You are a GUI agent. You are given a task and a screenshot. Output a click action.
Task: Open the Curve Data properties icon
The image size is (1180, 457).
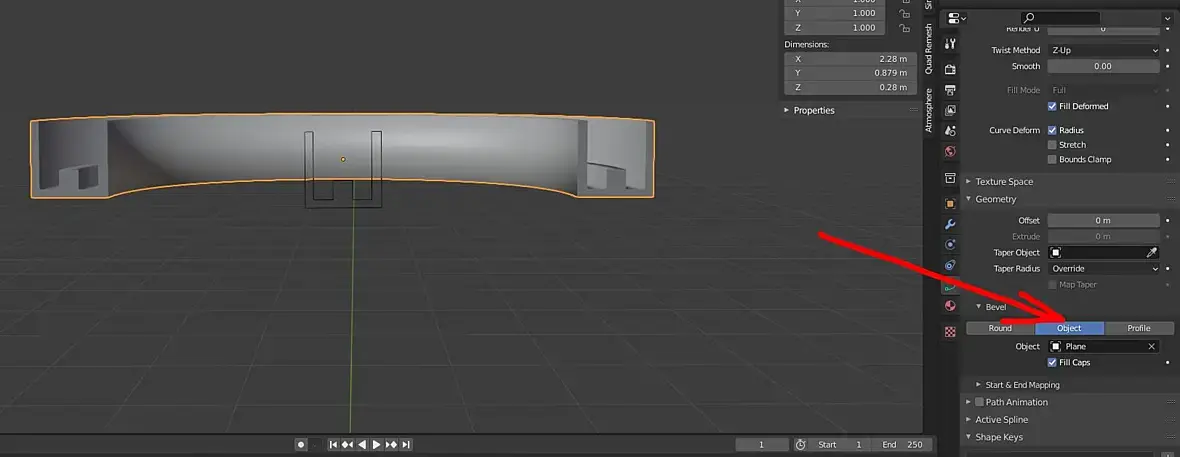[950, 285]
